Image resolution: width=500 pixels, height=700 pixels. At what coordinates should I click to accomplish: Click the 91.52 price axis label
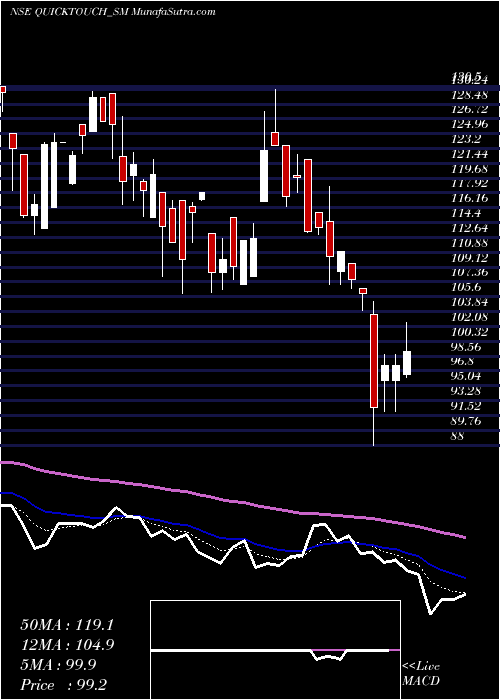pyautogui.click(x=467, y=406)
